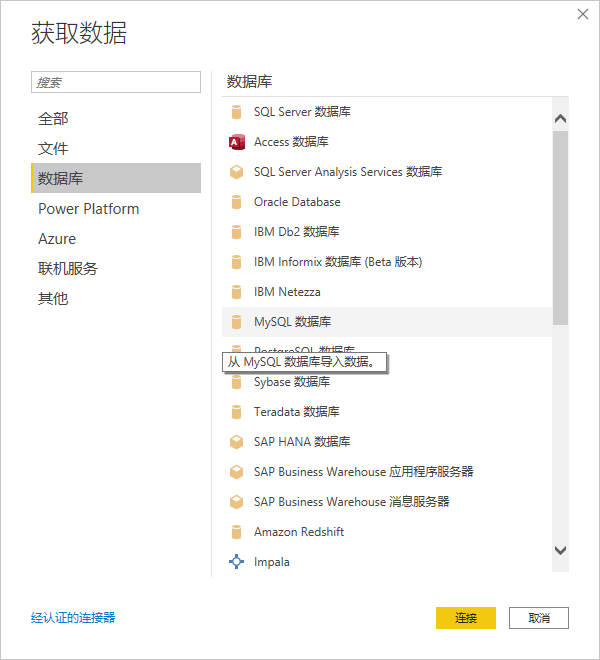The height and width of the screenshot is (660, 600).
Task: Open the 经认证的连接器 link
Action: [73, 618]
